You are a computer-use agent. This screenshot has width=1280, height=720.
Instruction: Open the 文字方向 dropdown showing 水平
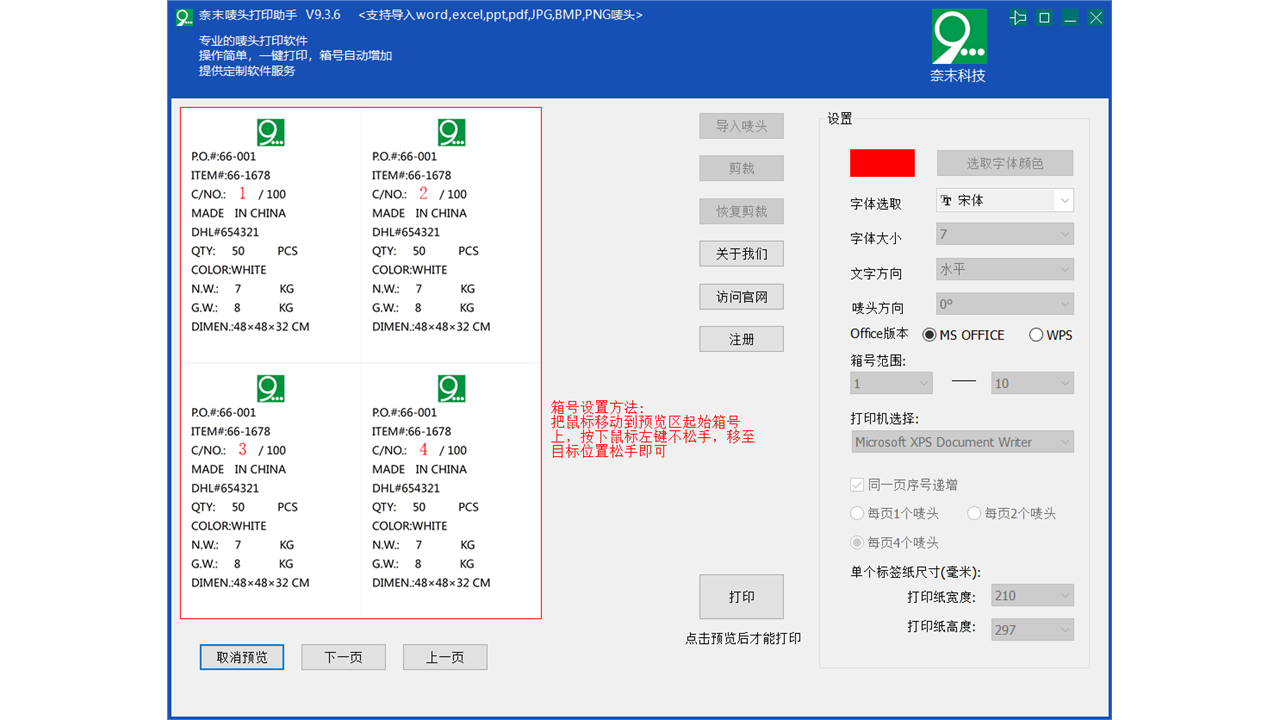pos(1005,269)
